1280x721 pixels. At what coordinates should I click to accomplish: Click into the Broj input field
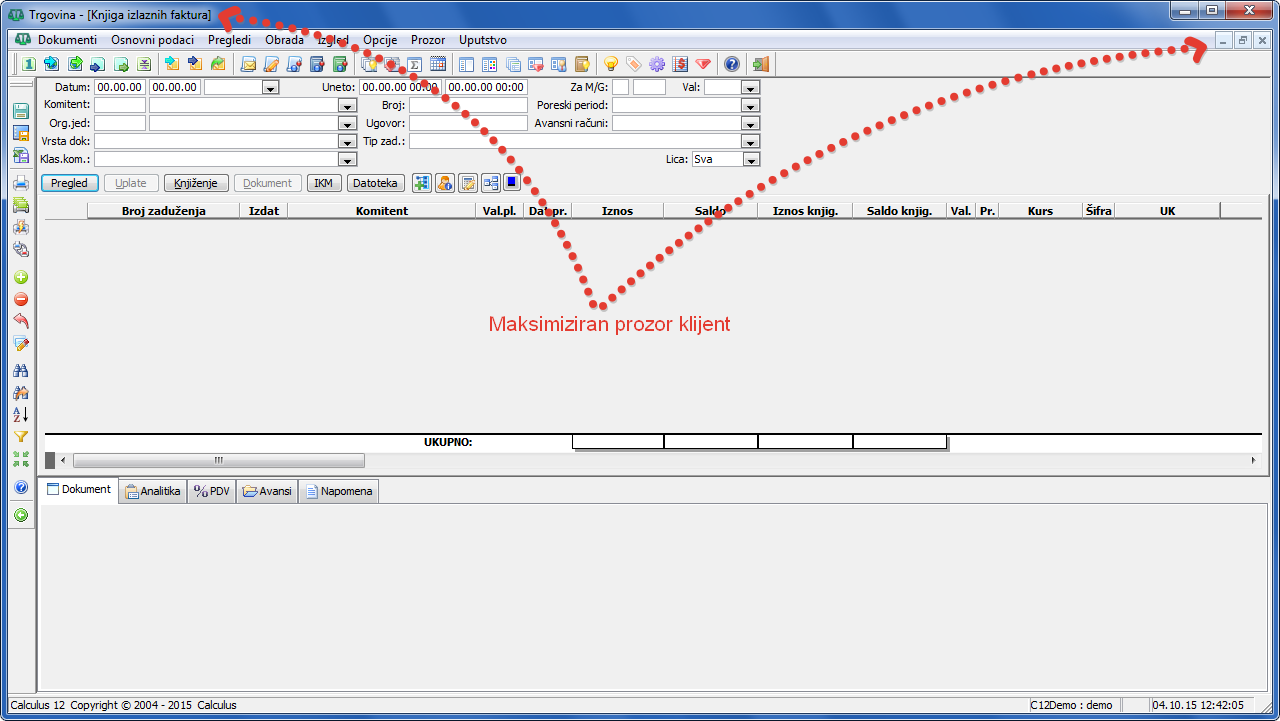[x=467, y=105]
